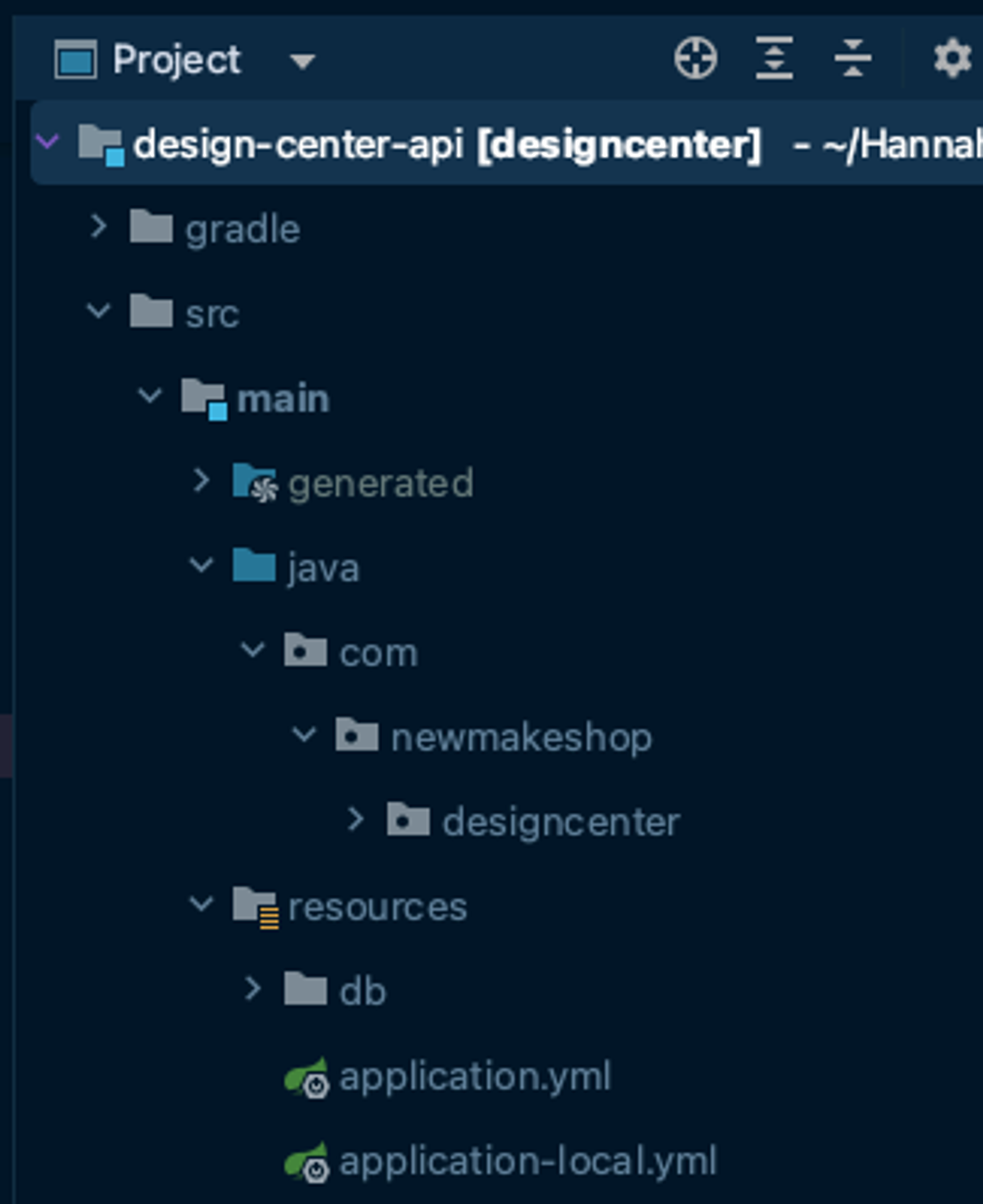Select the newmakeshop package

click(x=521, y=738)
